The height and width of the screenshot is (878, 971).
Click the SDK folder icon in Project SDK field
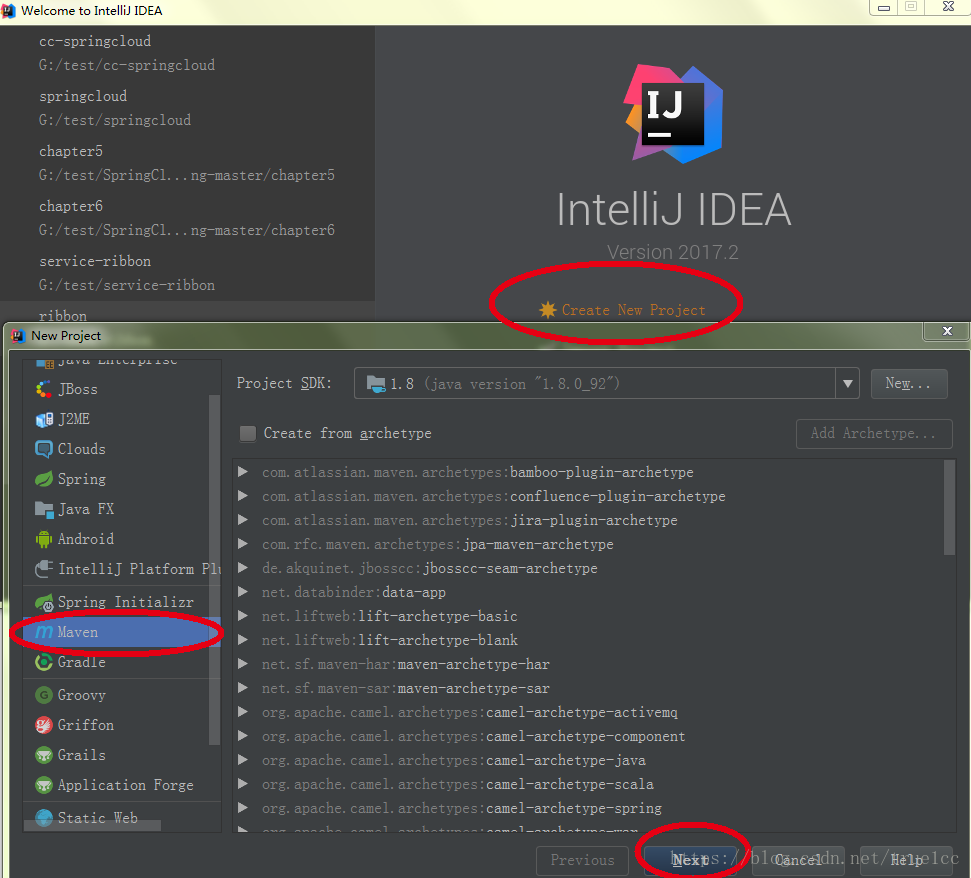point(376,384)
